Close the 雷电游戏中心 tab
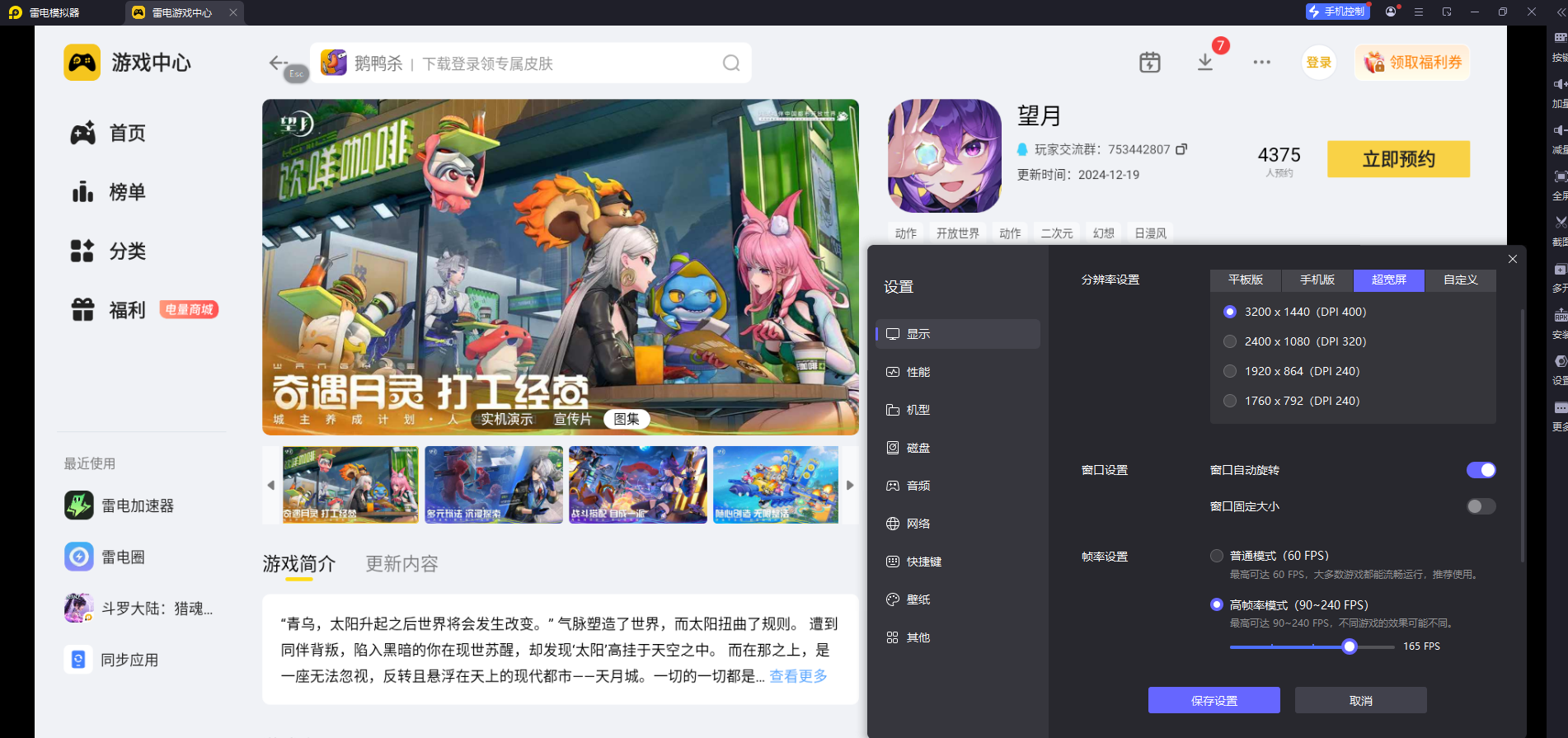Image resolution: width=1568 pixels, height=738 pixels. pos(233,12)
